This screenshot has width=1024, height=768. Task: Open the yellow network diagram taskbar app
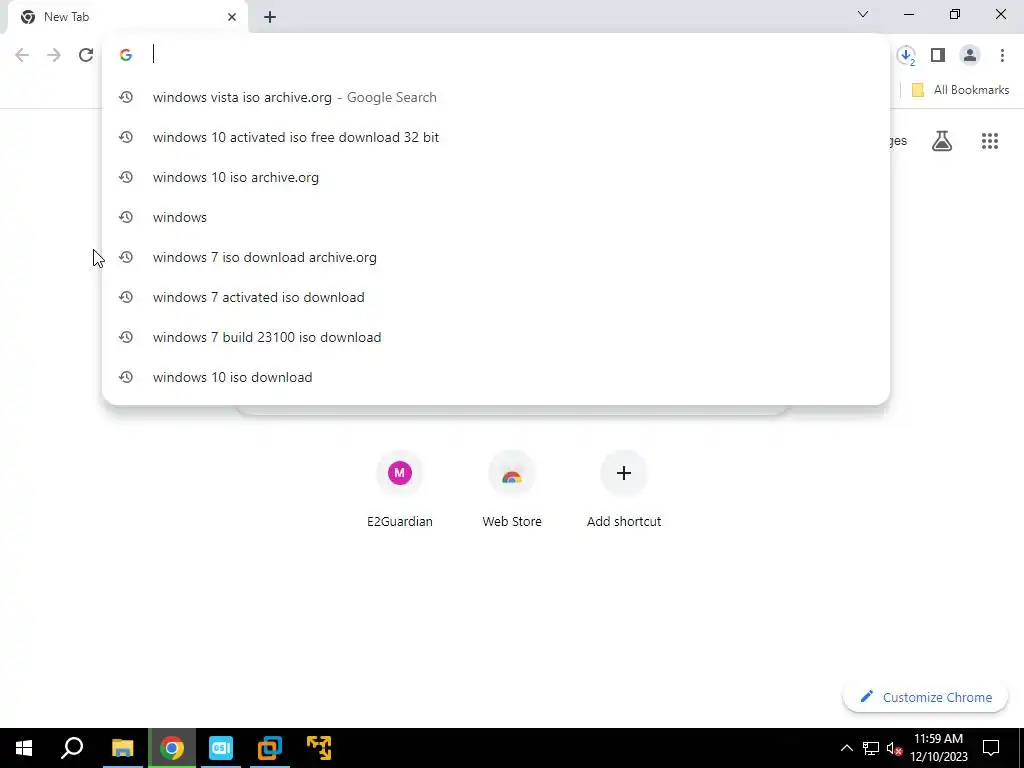pos(319,748)
